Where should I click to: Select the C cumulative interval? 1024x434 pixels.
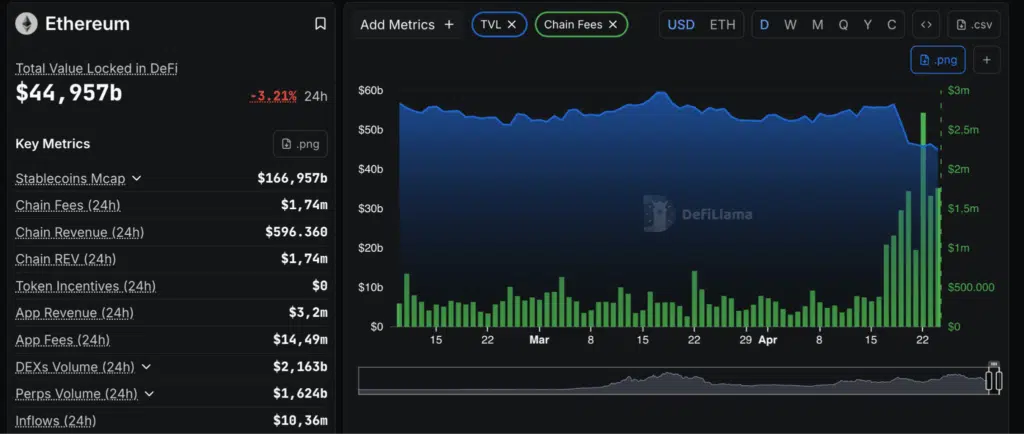point(891,25)
